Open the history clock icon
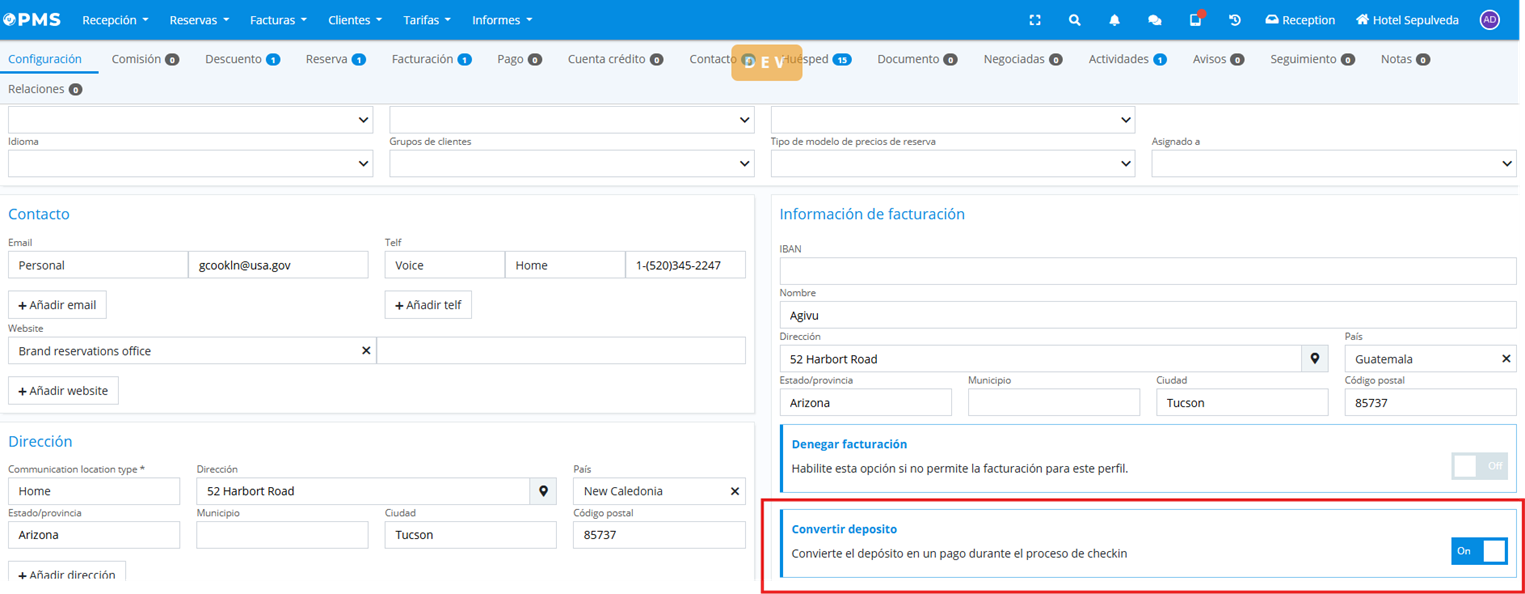The height and width of the screenshot is (594, 1525). (1235, 20)
